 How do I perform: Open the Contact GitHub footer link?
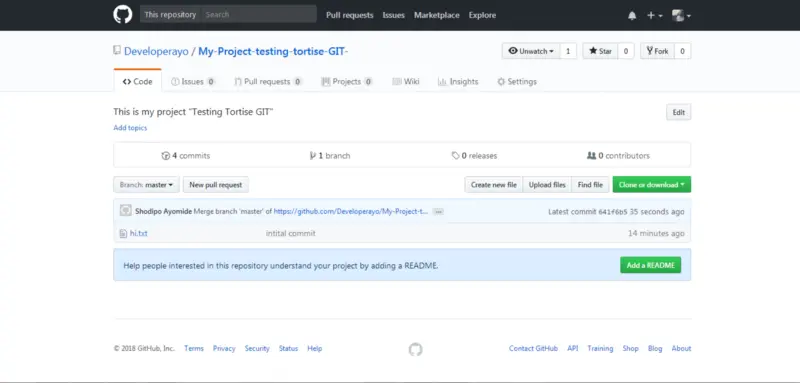click(x=533, y=348)
